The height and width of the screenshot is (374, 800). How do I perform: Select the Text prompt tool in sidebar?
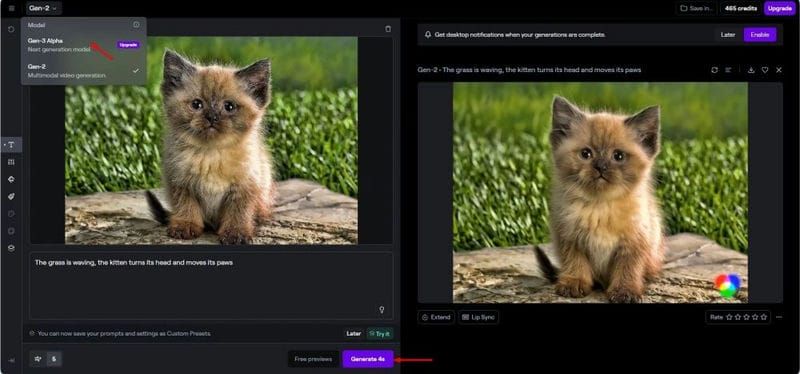[x=11, y=145]
